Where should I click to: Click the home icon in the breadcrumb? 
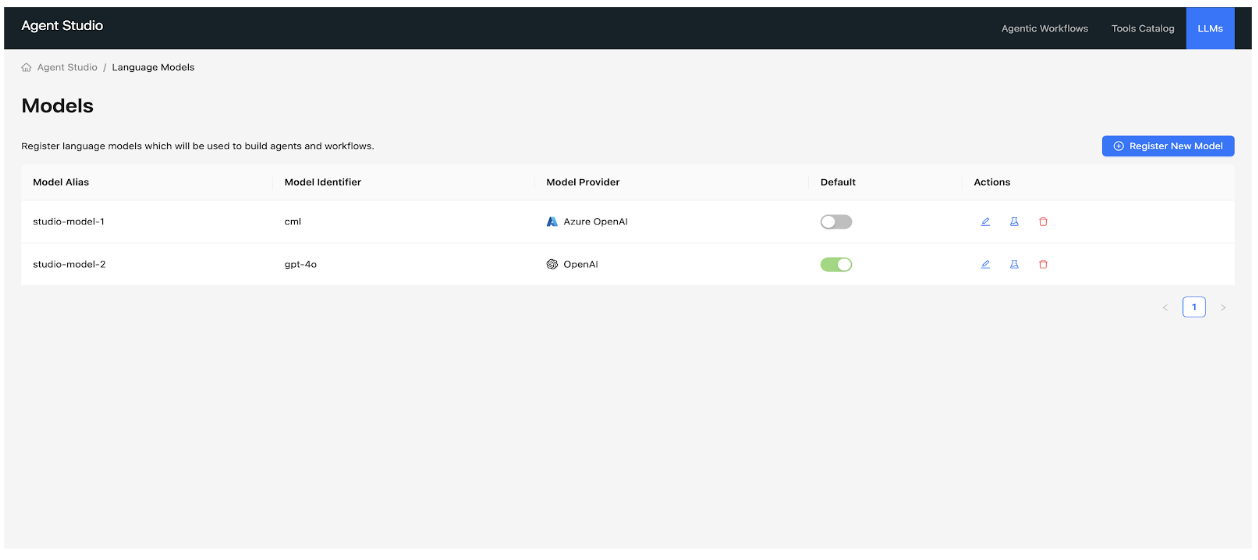tap(26, 68)
